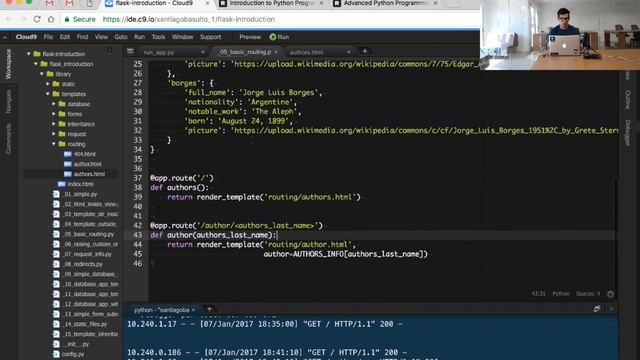Maximize the terminal panel icon

tap(597, 309)
